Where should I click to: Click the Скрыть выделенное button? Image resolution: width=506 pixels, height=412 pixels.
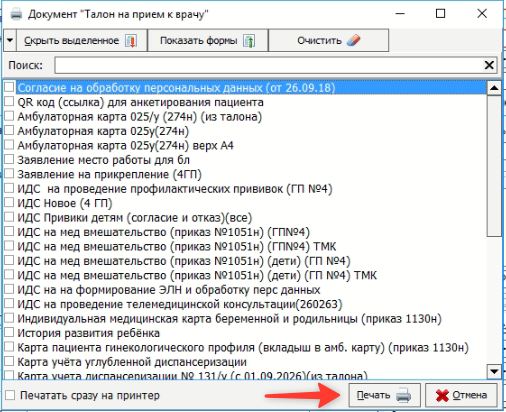click(82, 40)
